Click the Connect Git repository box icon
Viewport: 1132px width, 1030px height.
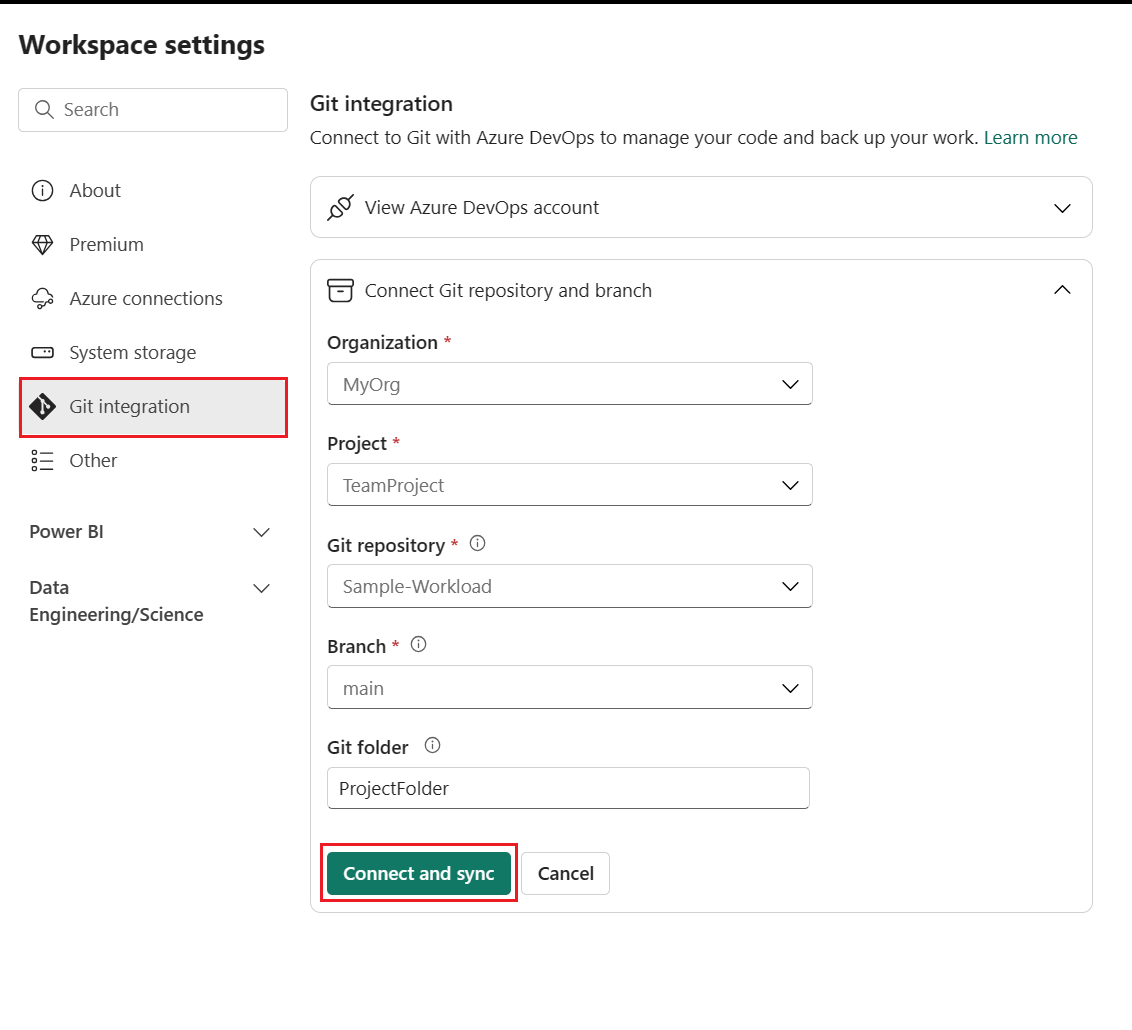[x=341, y=290]
